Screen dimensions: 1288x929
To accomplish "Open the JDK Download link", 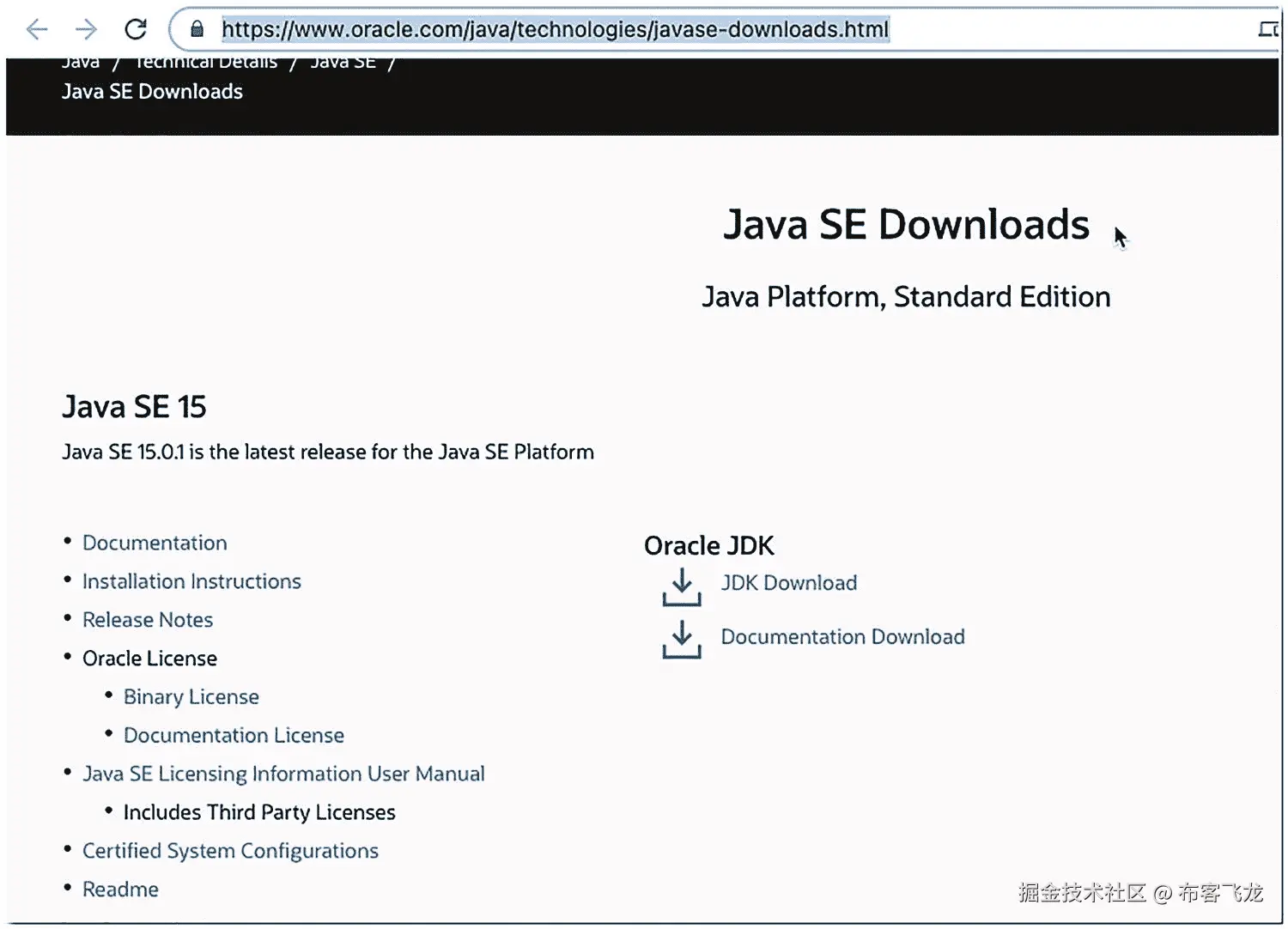I will [788, 583].
